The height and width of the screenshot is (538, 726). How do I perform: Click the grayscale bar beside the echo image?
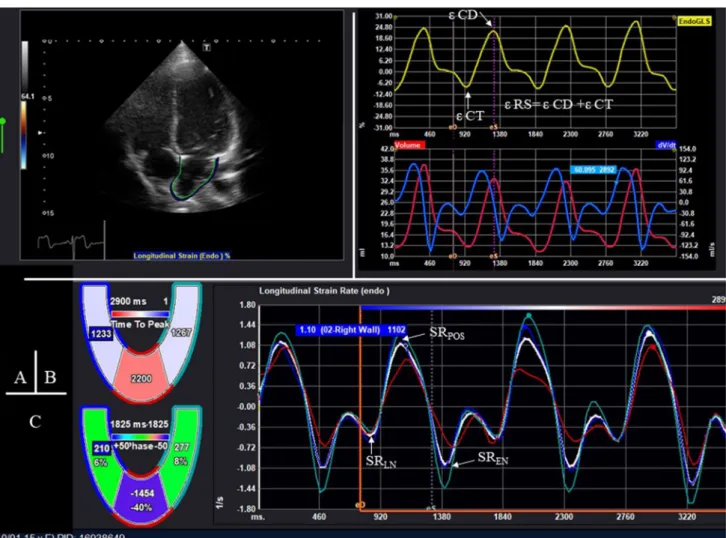click(x=25, y=66)
